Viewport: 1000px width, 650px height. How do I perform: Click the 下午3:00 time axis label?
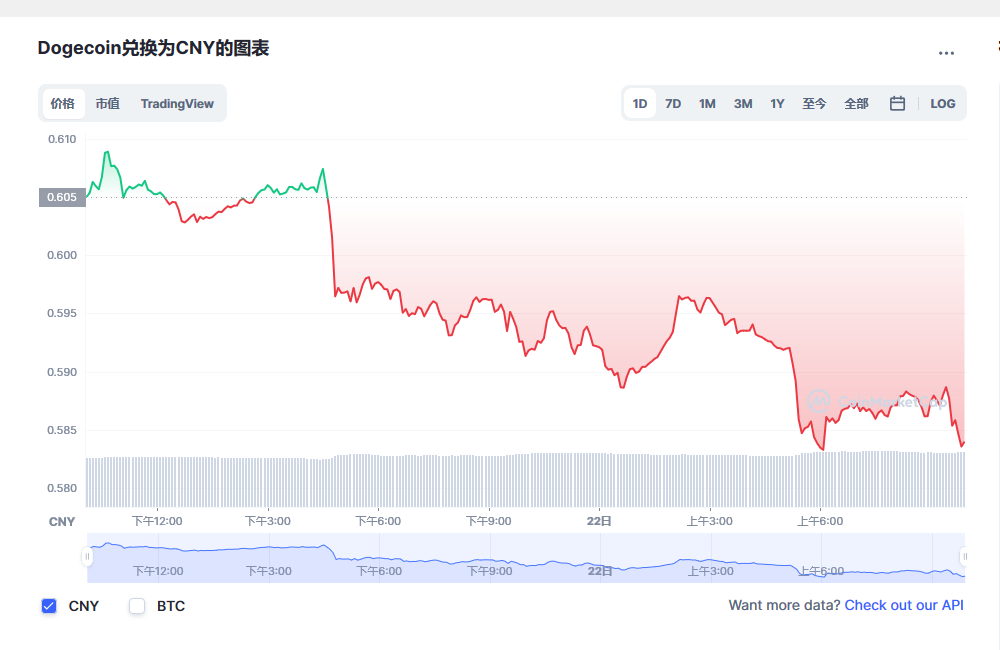coord(268,521)
